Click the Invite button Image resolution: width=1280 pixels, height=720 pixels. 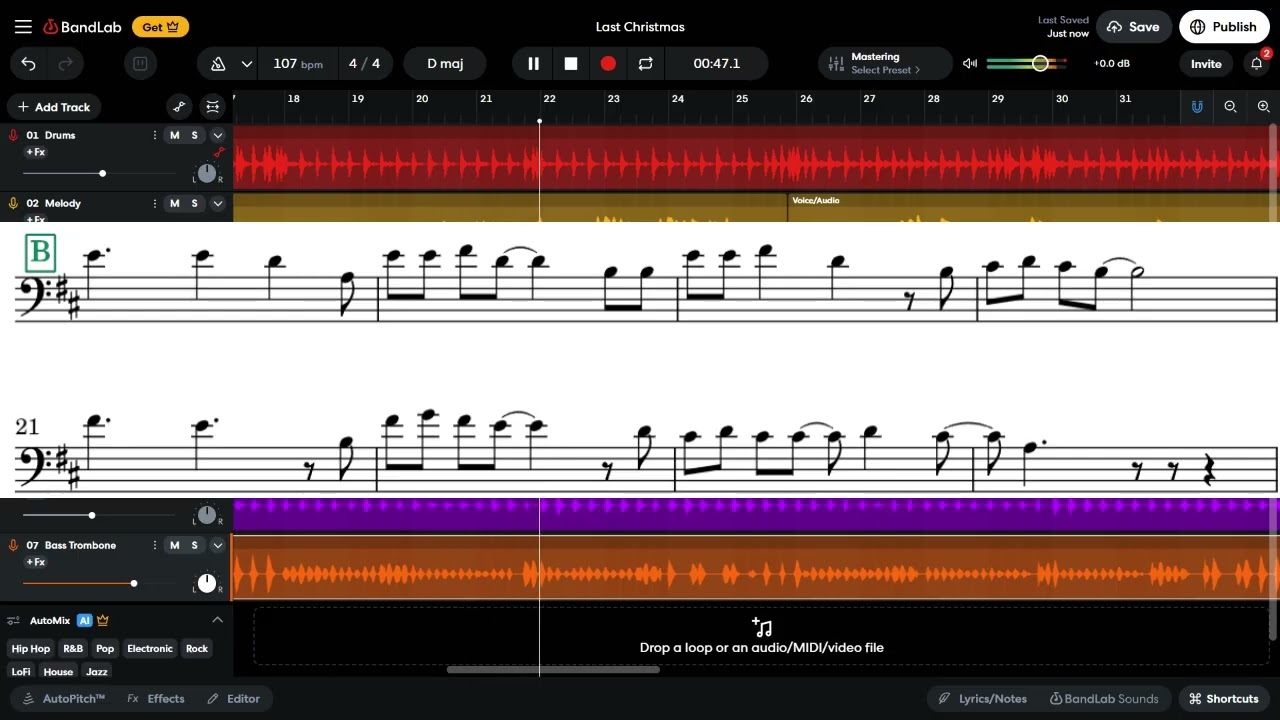(x=1206, y=64)
